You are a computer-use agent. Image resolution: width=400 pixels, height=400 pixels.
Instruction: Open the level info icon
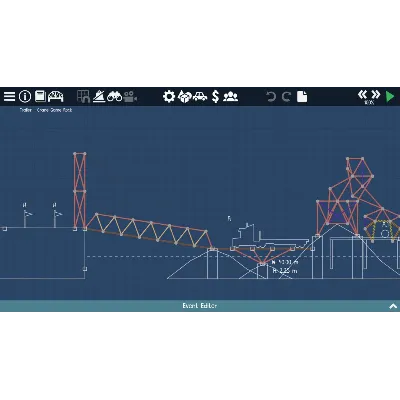coord(25,97)
